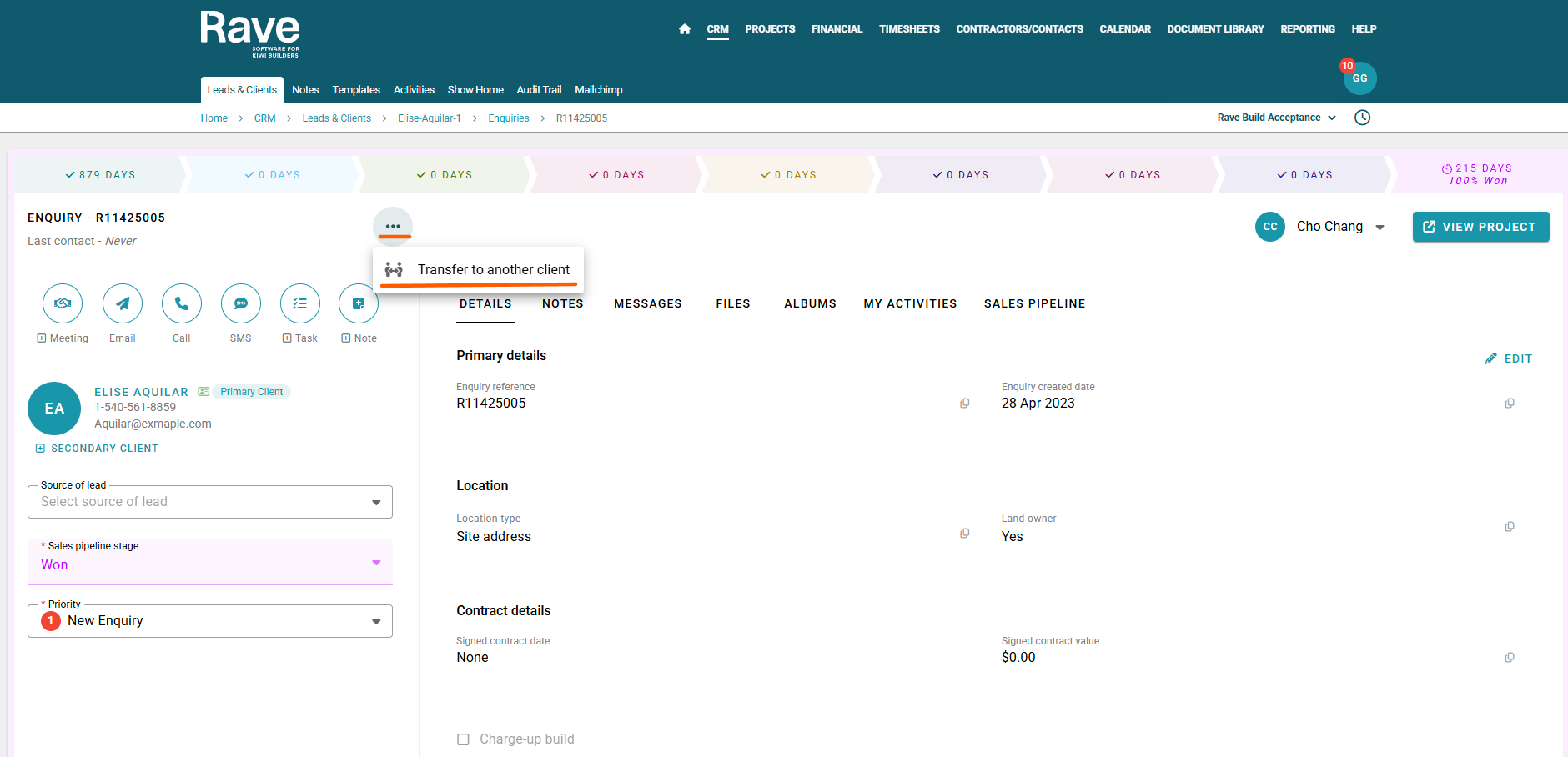This screenshot has height=757, width=1568.
Task: Copy the Enquiry reference value
Action: point(965,404)
